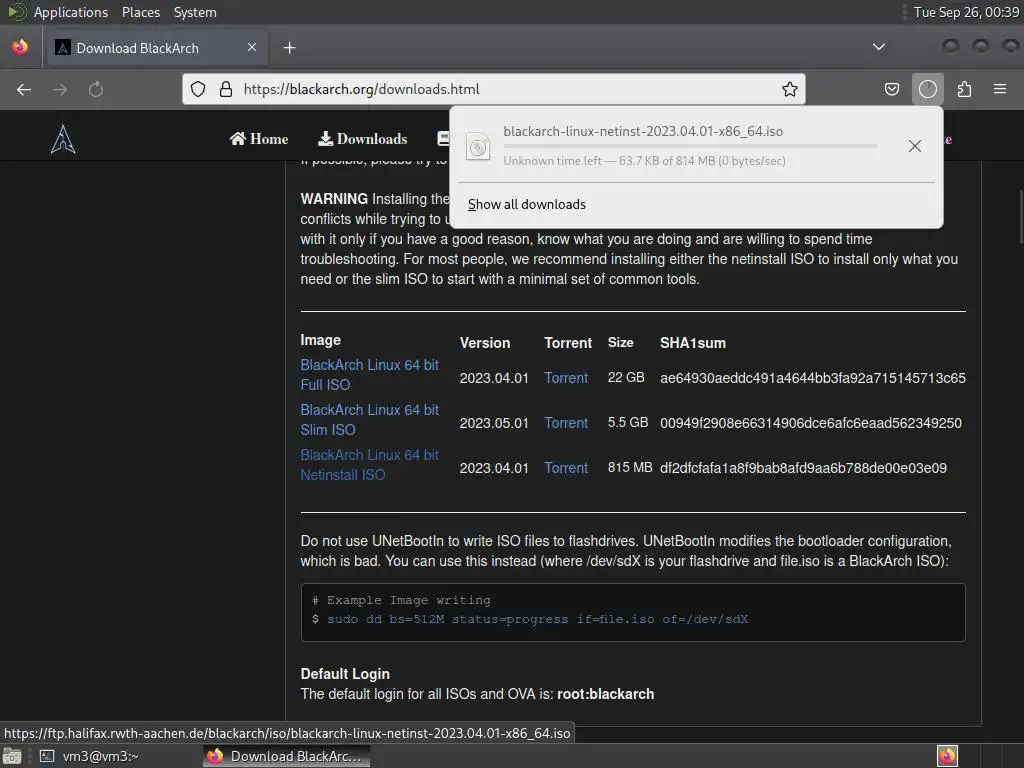Open BlackArch Linux 64 bit Full ISO link
Screen dimensions: 1024x768
[370, 375]
